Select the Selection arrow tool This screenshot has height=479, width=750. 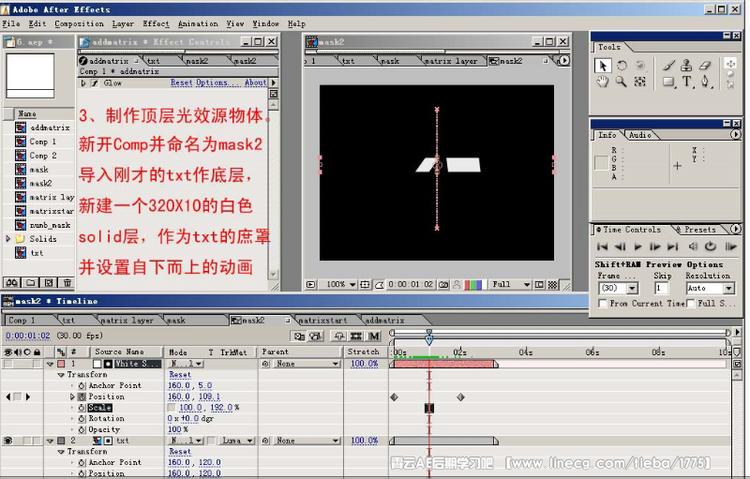tap(602, 66)
